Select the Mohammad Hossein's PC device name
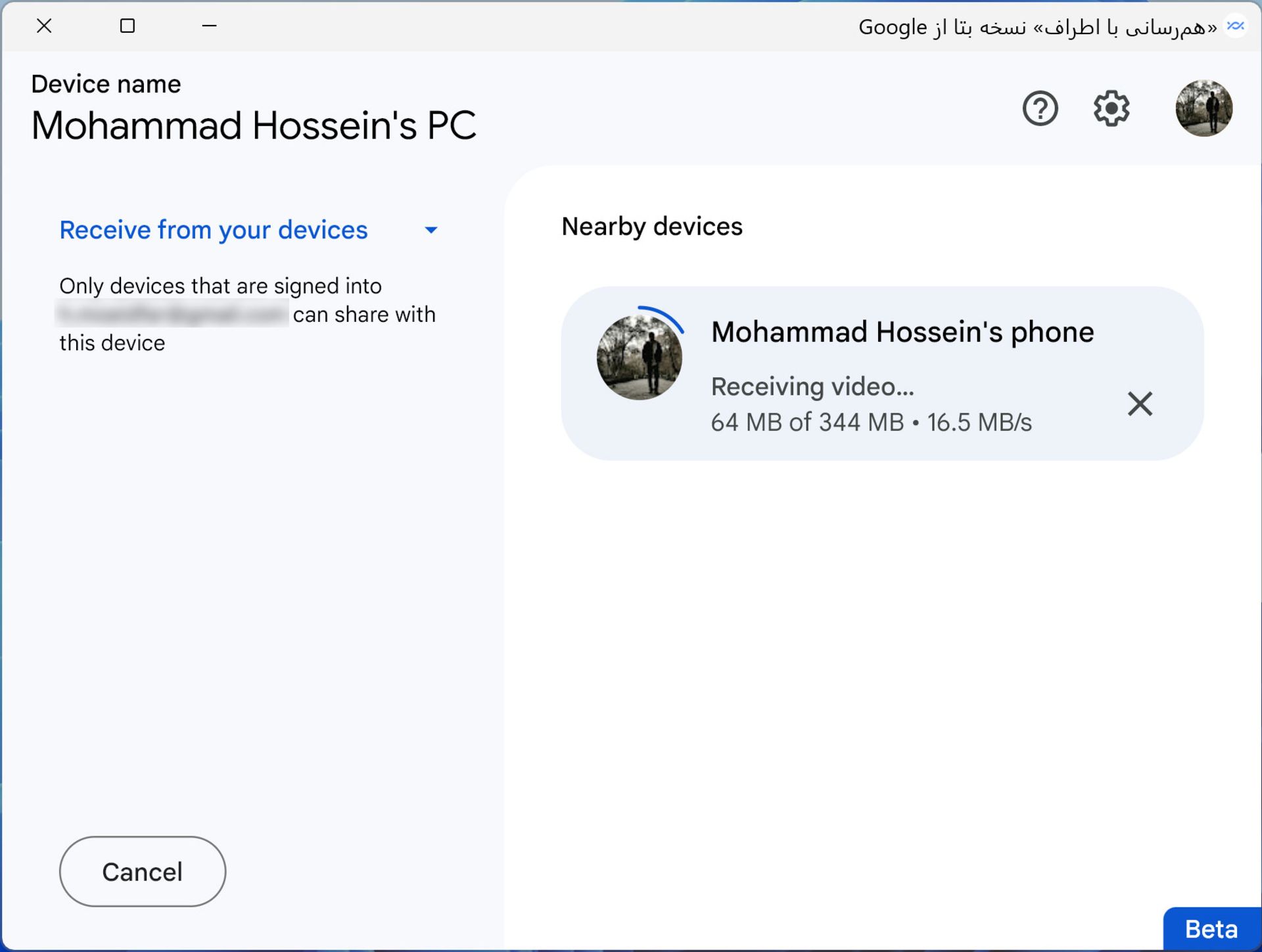Viewport: 1262px width, 952px height. coord(254,125)
